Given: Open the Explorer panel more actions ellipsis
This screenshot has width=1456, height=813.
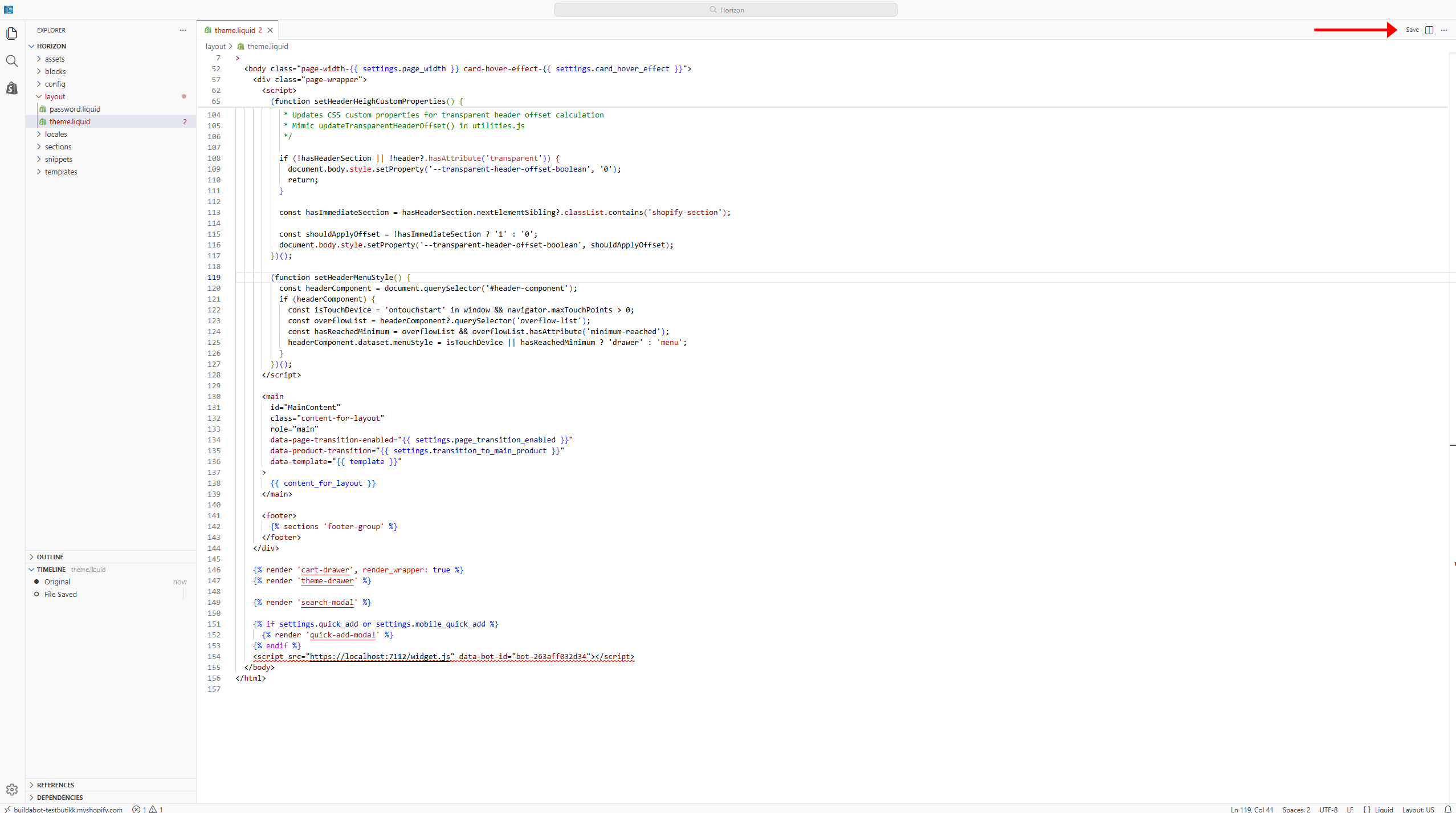Looking at the screenshot, I should point(183,30).
